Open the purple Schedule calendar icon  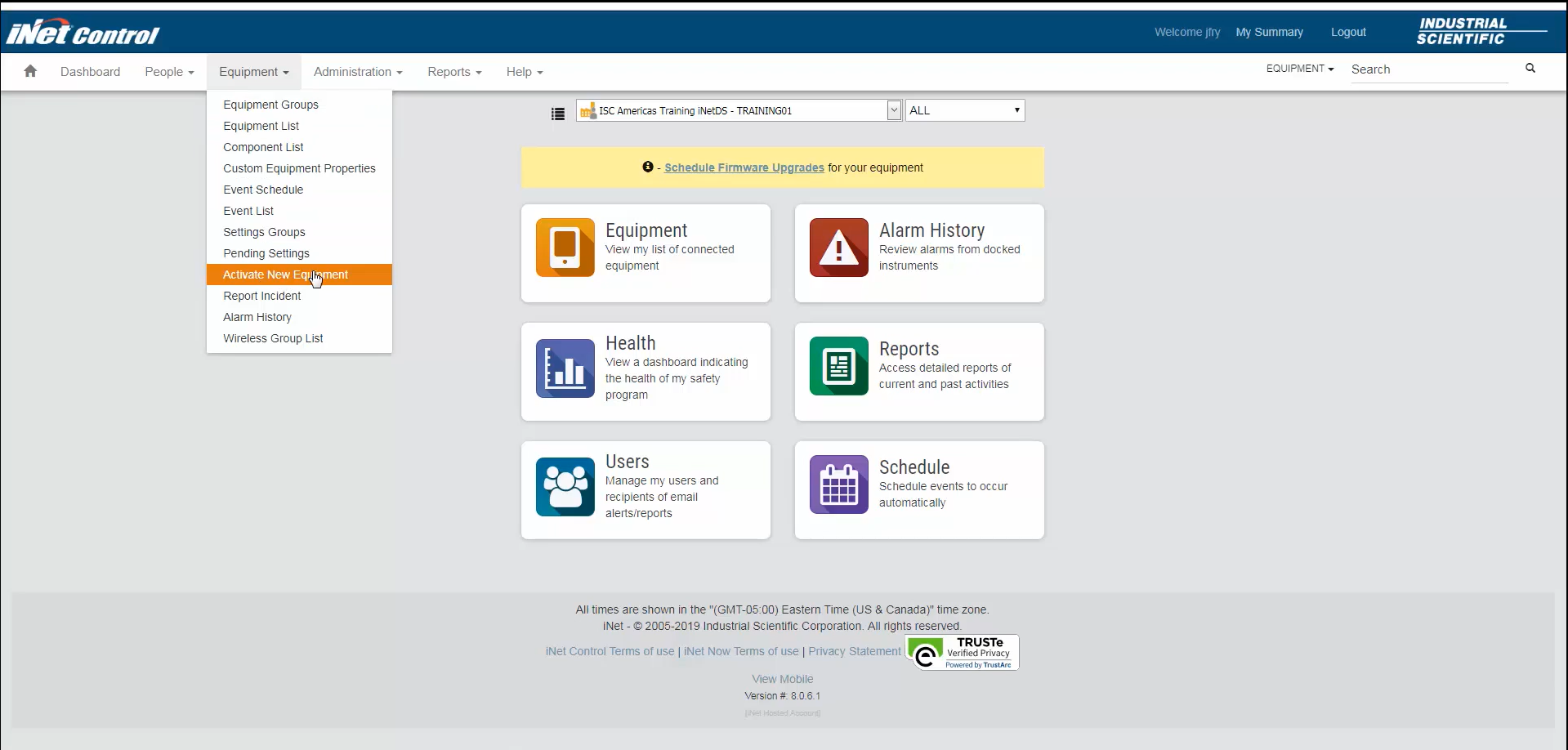[x=838, y=484]
